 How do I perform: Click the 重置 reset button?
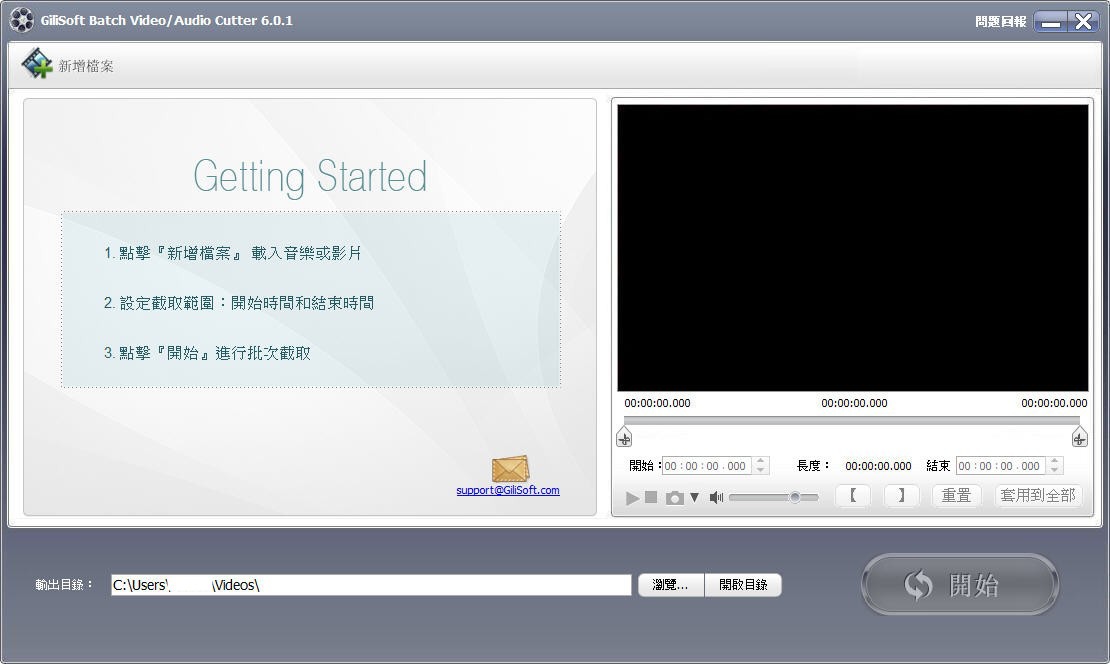956,496
